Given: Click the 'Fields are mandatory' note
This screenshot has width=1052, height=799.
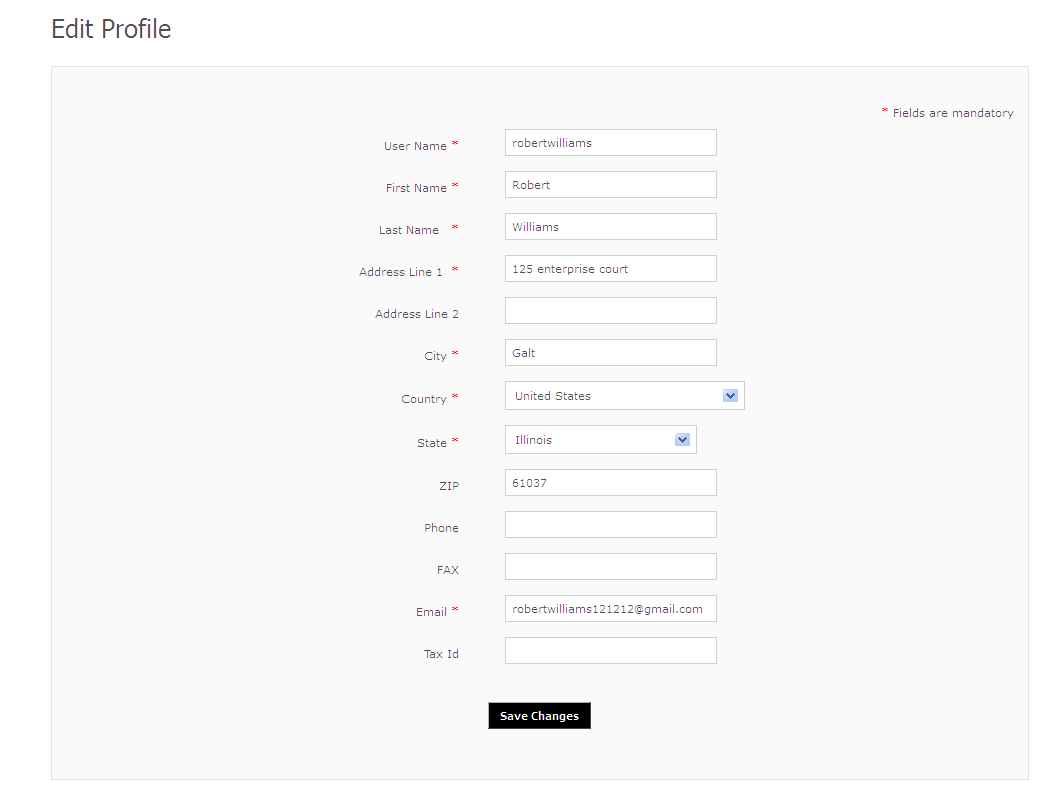Looking at the screenshot, I should pos(952,114).
